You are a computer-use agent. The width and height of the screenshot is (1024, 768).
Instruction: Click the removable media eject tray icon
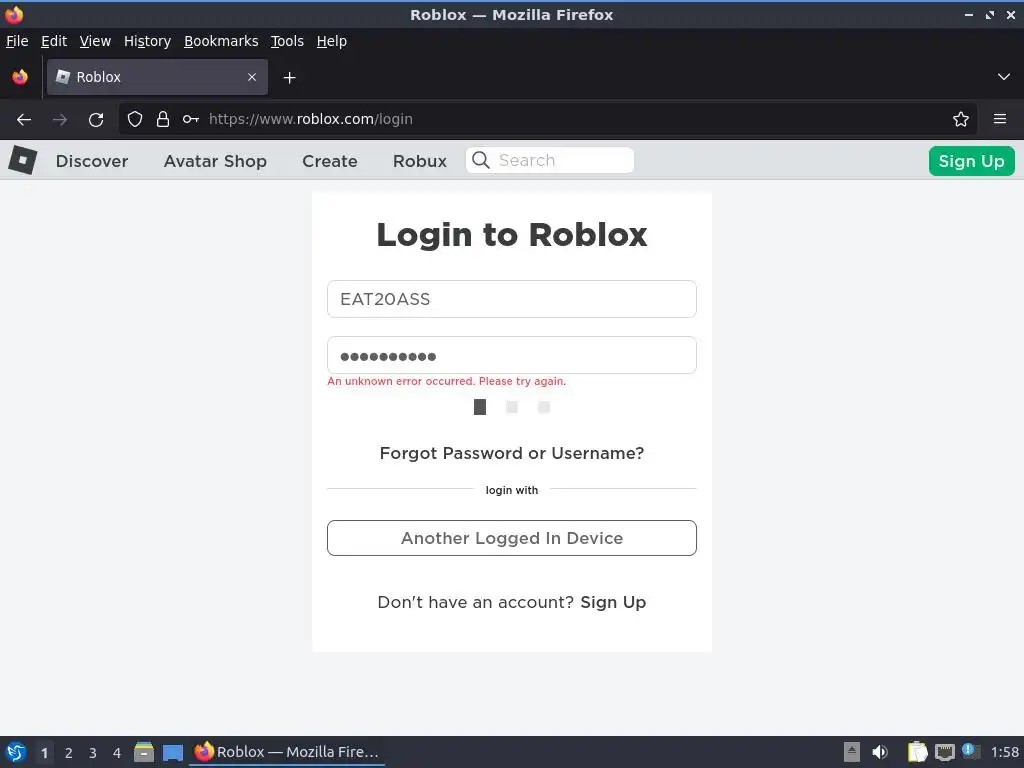(x=852, y=752)
